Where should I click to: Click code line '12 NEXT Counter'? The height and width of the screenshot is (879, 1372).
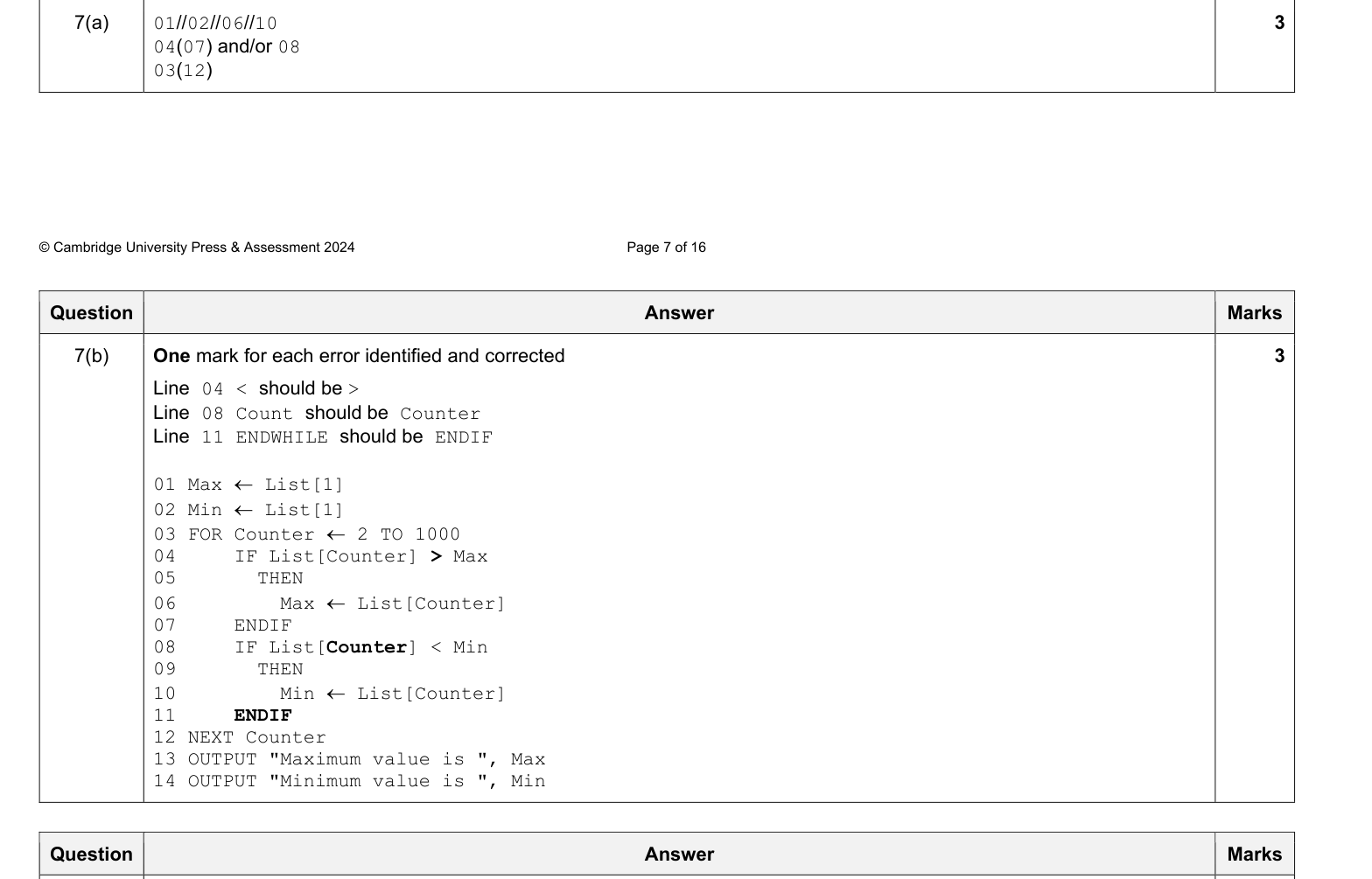pos(240,737)
